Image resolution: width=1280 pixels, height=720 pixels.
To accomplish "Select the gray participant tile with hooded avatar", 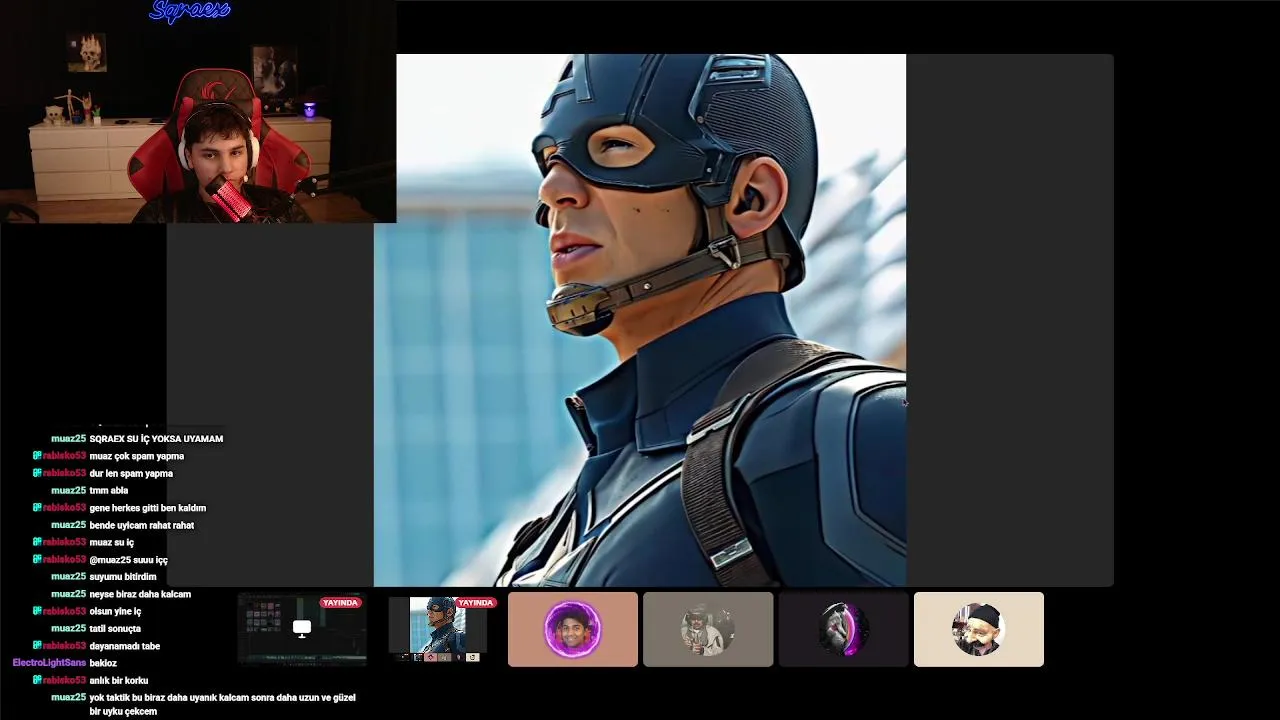I will 708,629.
